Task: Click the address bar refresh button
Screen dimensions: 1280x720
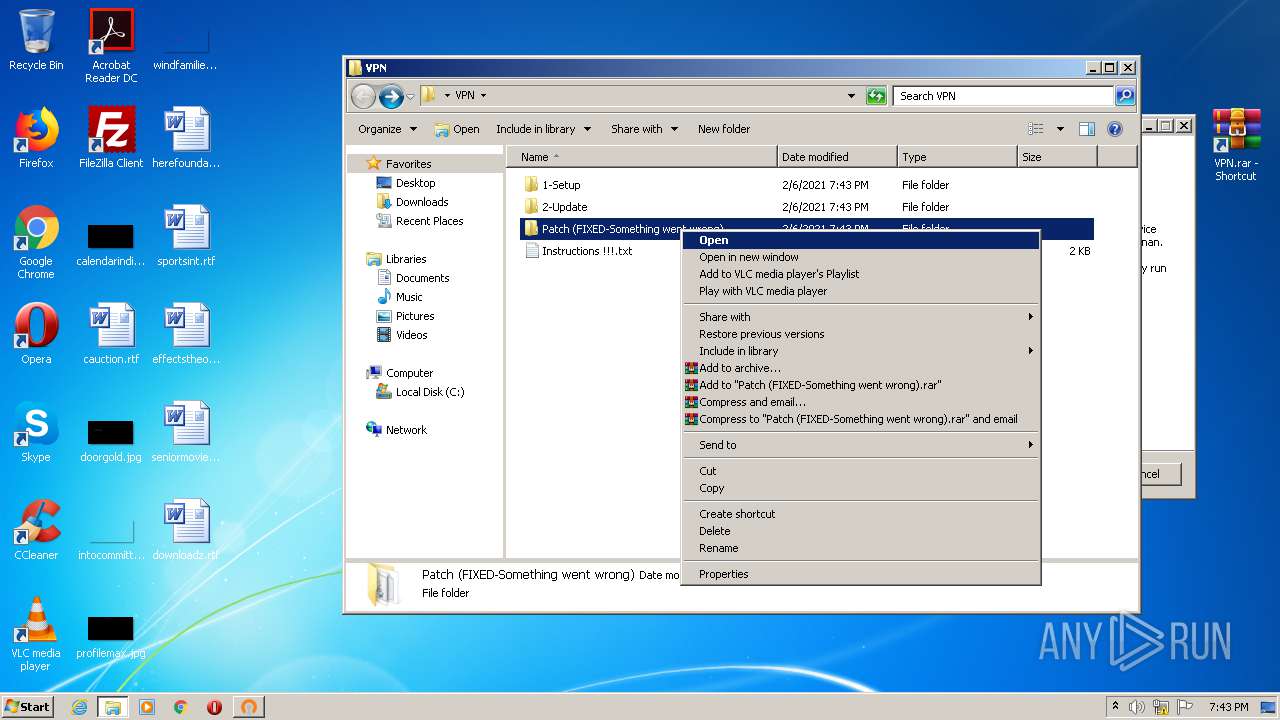Action: click(x=876, y=96)
